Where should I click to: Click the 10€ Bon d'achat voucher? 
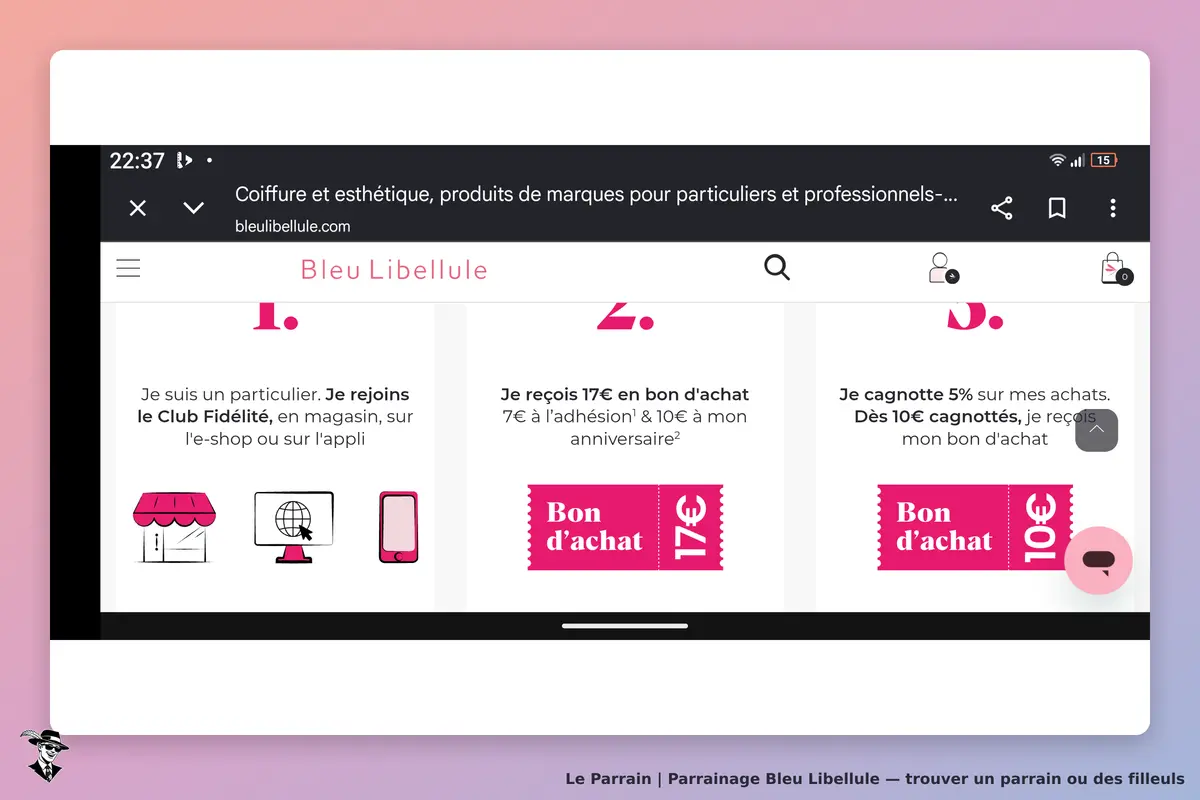click(x=975, y=527)
